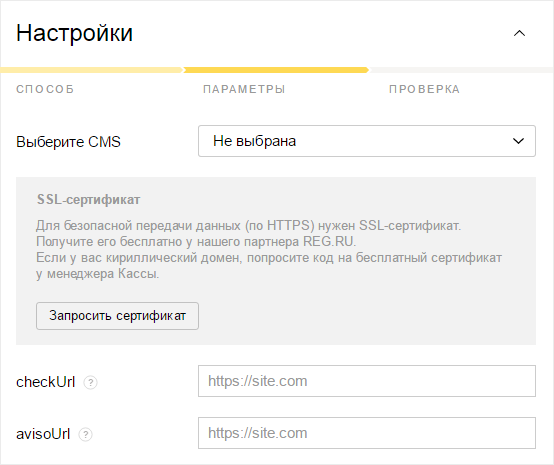Go to the СПОСОБ step
This screenshot has width=554, height=465.
(x=45, y=89)
